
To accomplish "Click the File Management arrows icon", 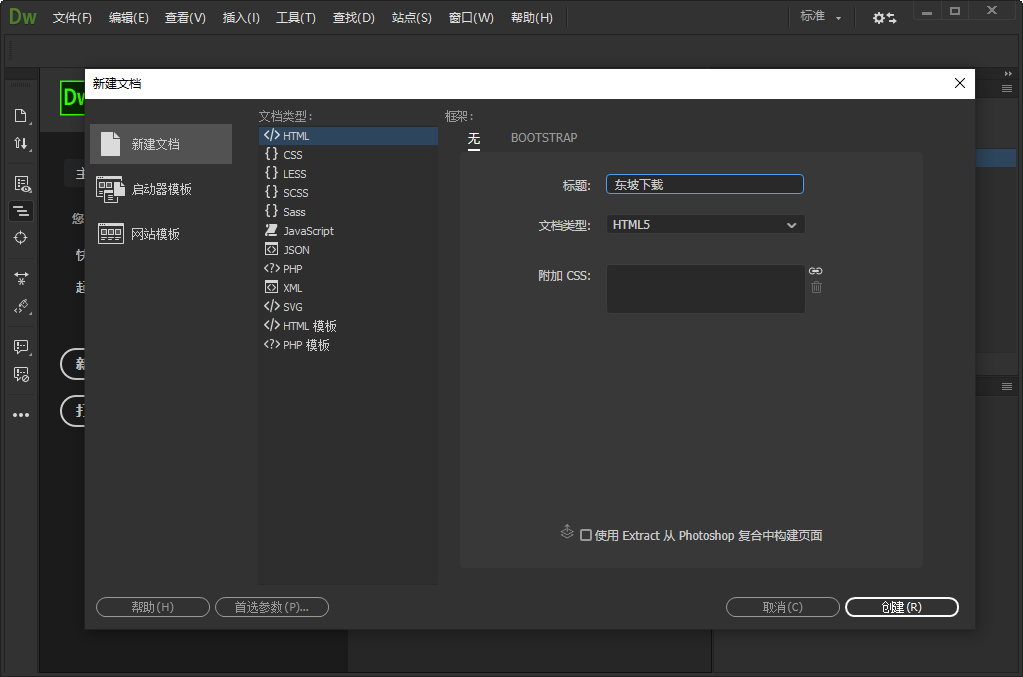I will coord(20,144).
